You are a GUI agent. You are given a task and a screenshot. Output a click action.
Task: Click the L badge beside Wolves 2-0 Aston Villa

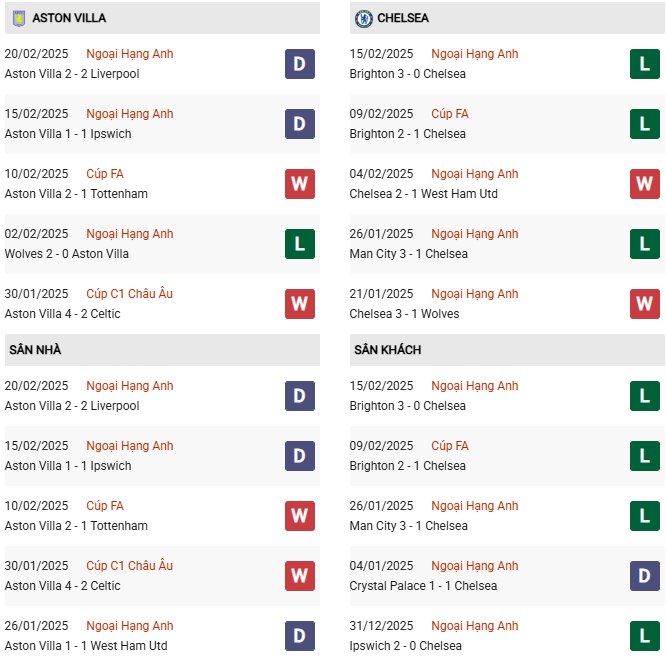(300, 244)
